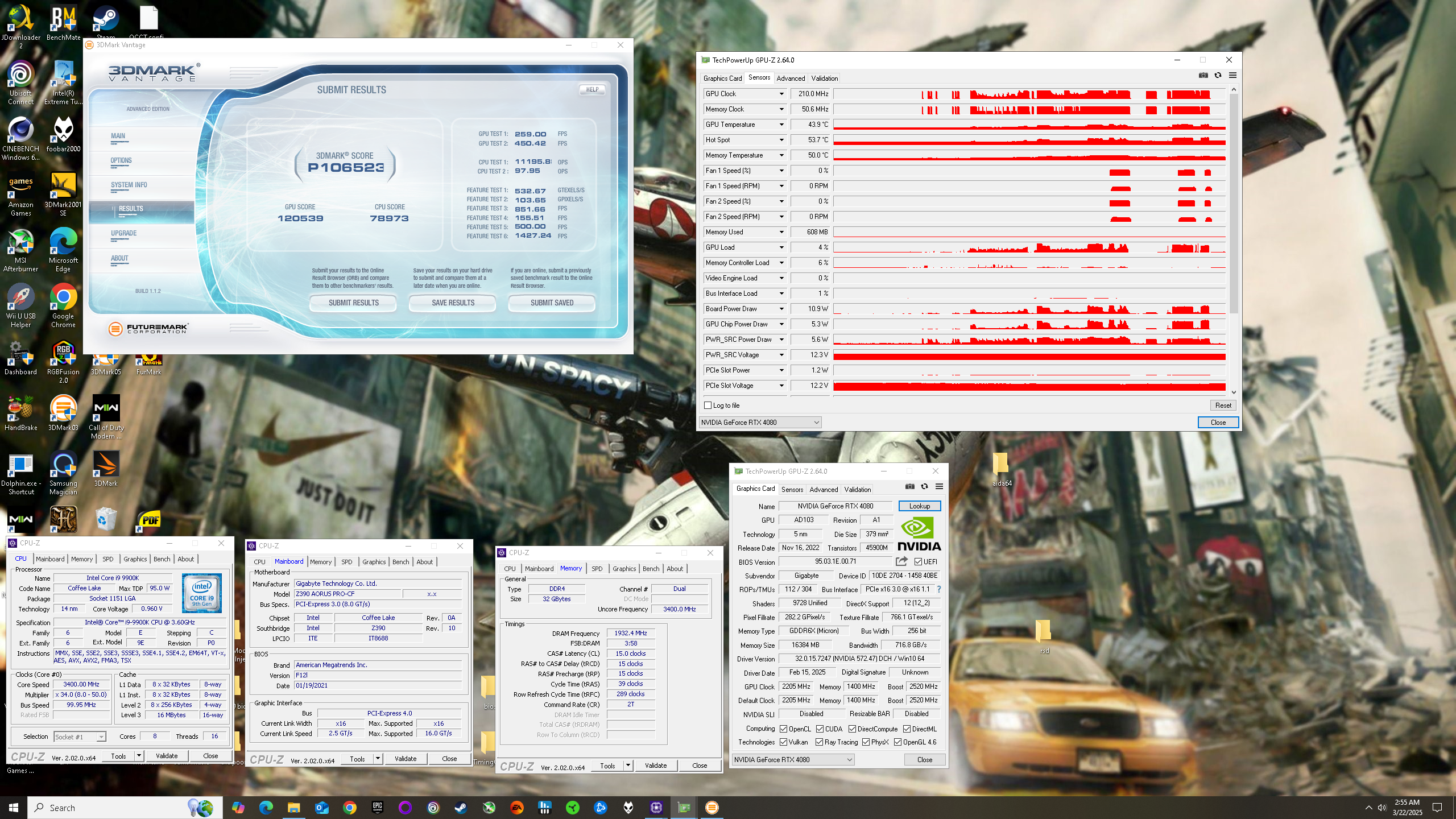This screenshot has width=1456, height=819.
Task: Click SUBMIT SAVED button in 3DMark Vantage
Action: pyautogui.click(x=552, y=303)
